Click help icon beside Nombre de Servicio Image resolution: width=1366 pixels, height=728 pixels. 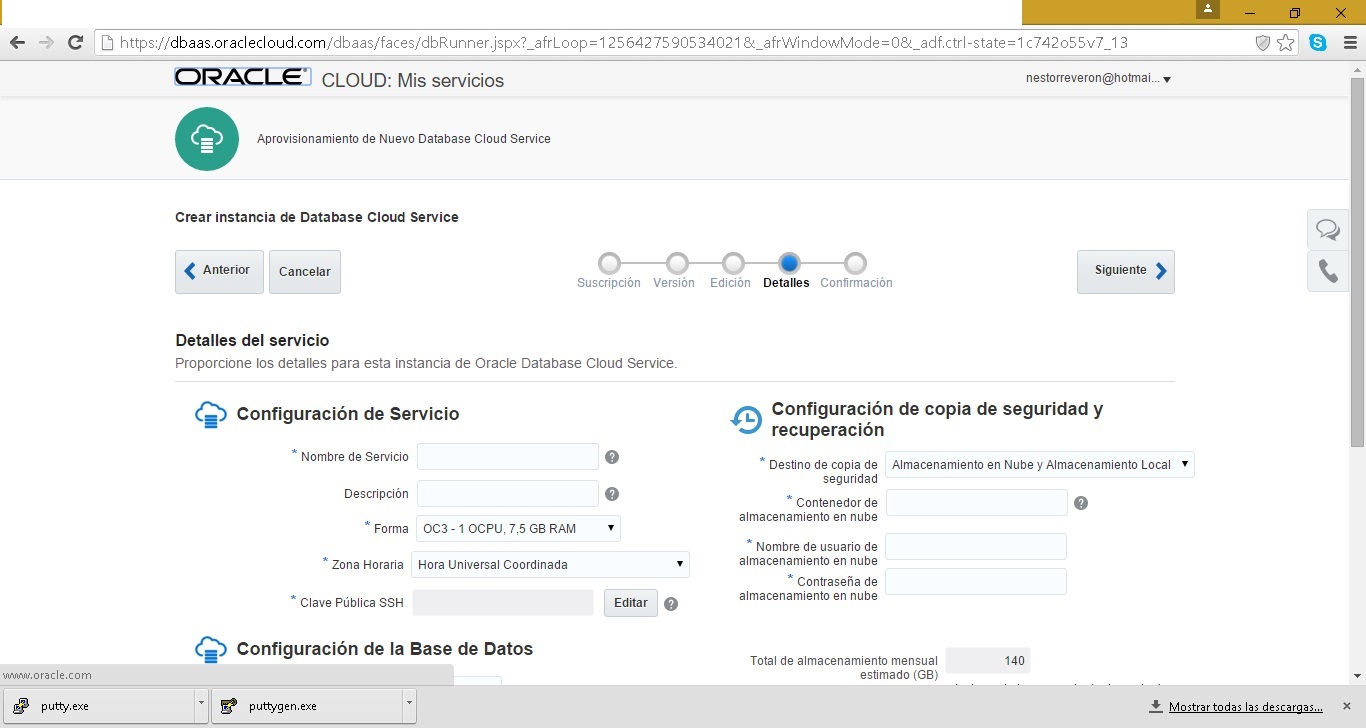612,457
